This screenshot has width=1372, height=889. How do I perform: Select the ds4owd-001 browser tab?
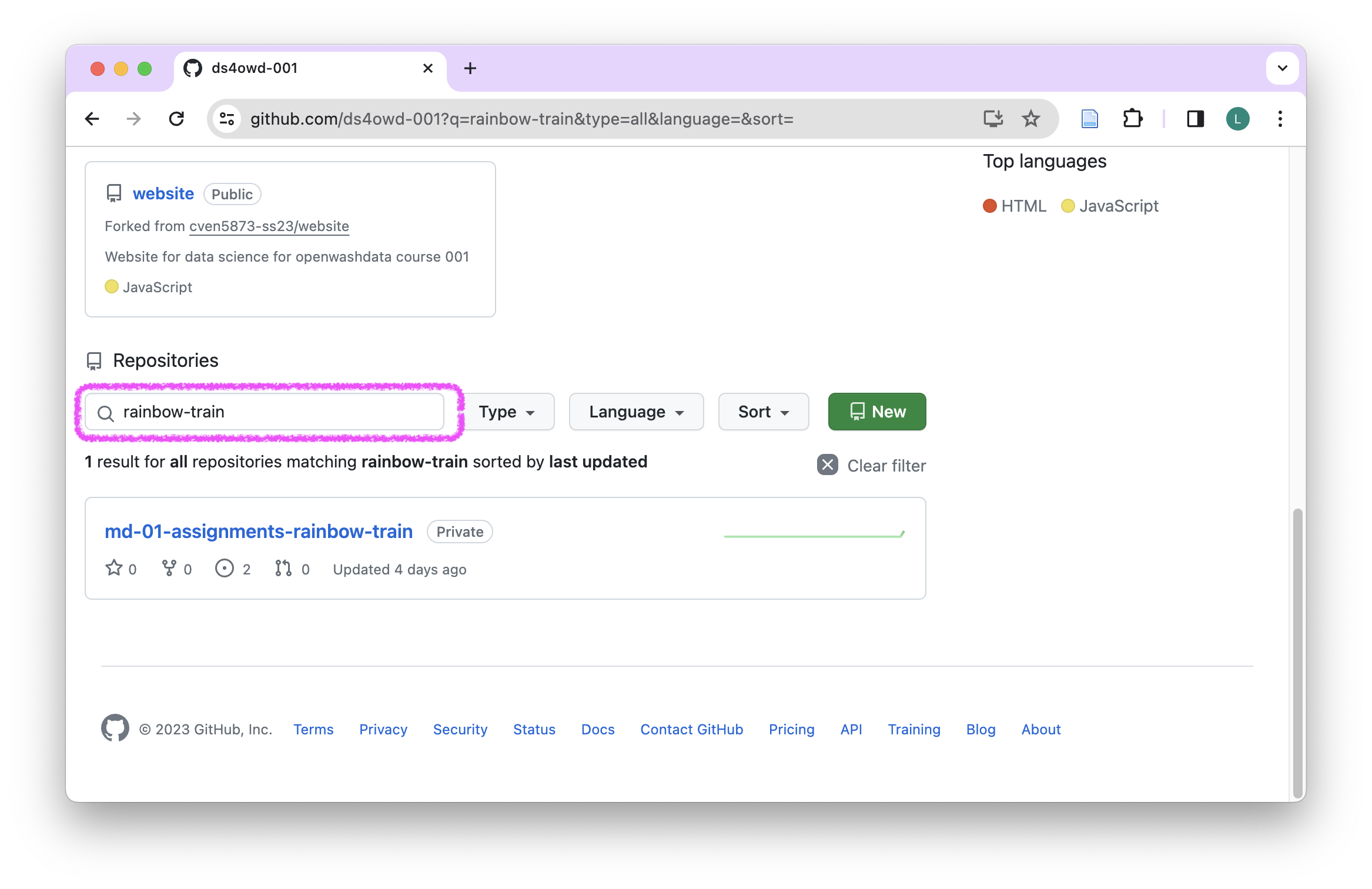click(x=294, y=68)
